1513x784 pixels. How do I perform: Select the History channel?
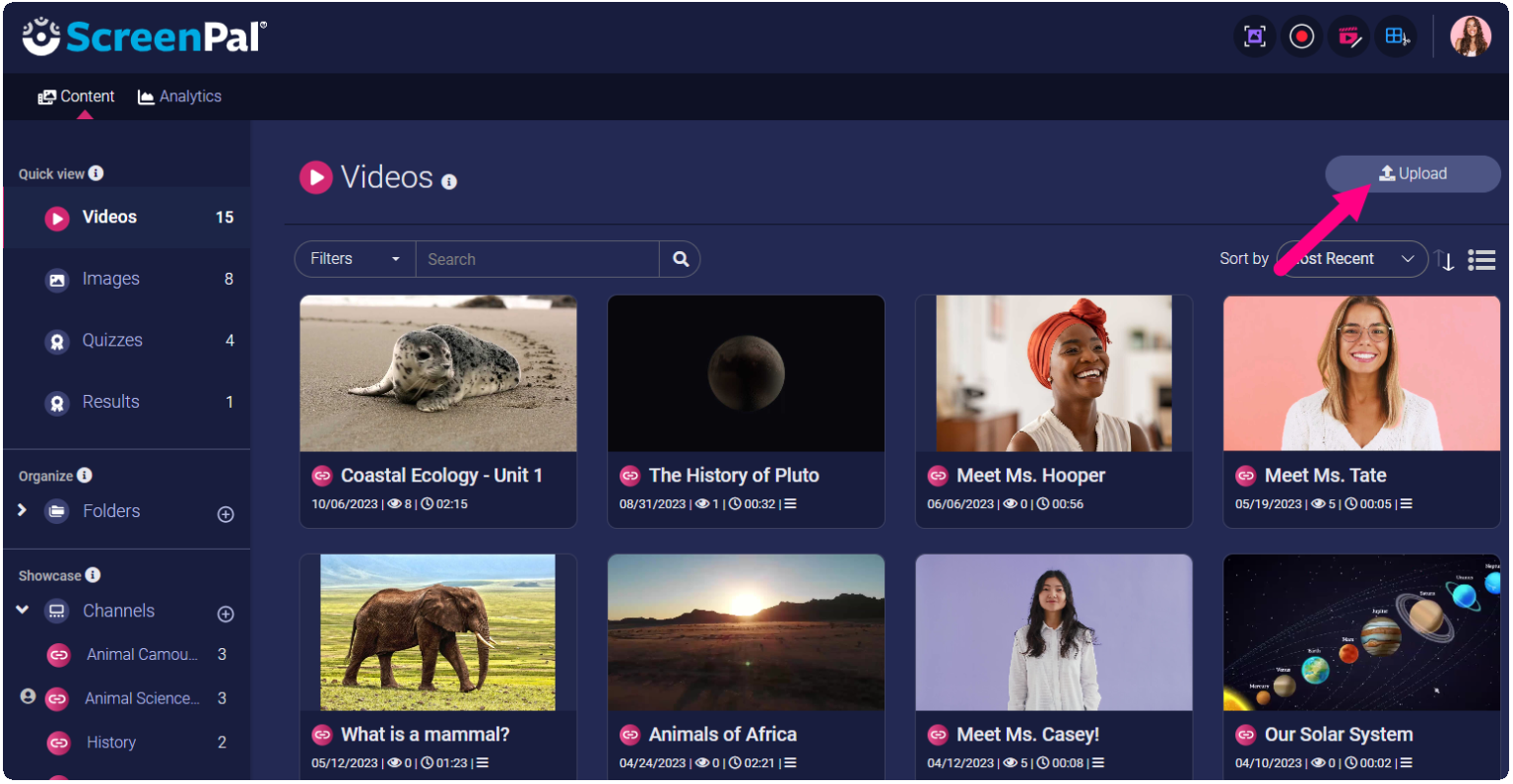click(111, 742)
